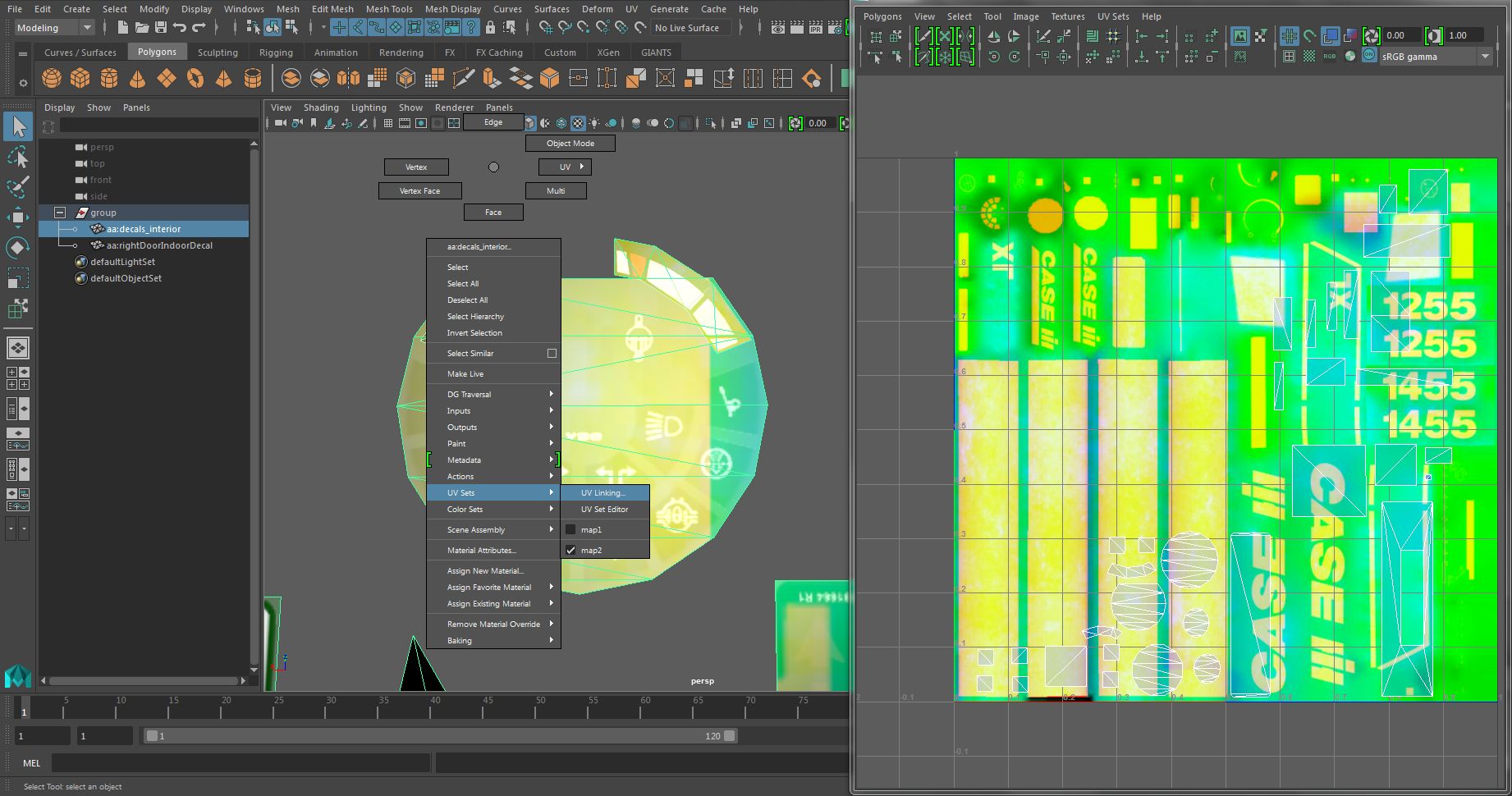Click the Object Mode button
1512x796 pixels.
[x=570, y=144]
